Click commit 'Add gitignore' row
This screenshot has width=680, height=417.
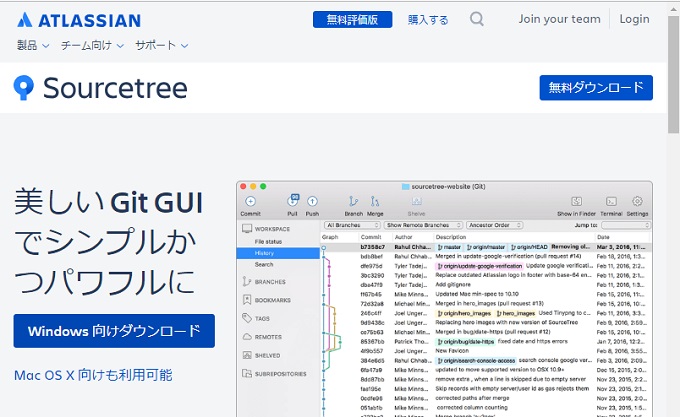pyautogui.click(x=486, y=285)
